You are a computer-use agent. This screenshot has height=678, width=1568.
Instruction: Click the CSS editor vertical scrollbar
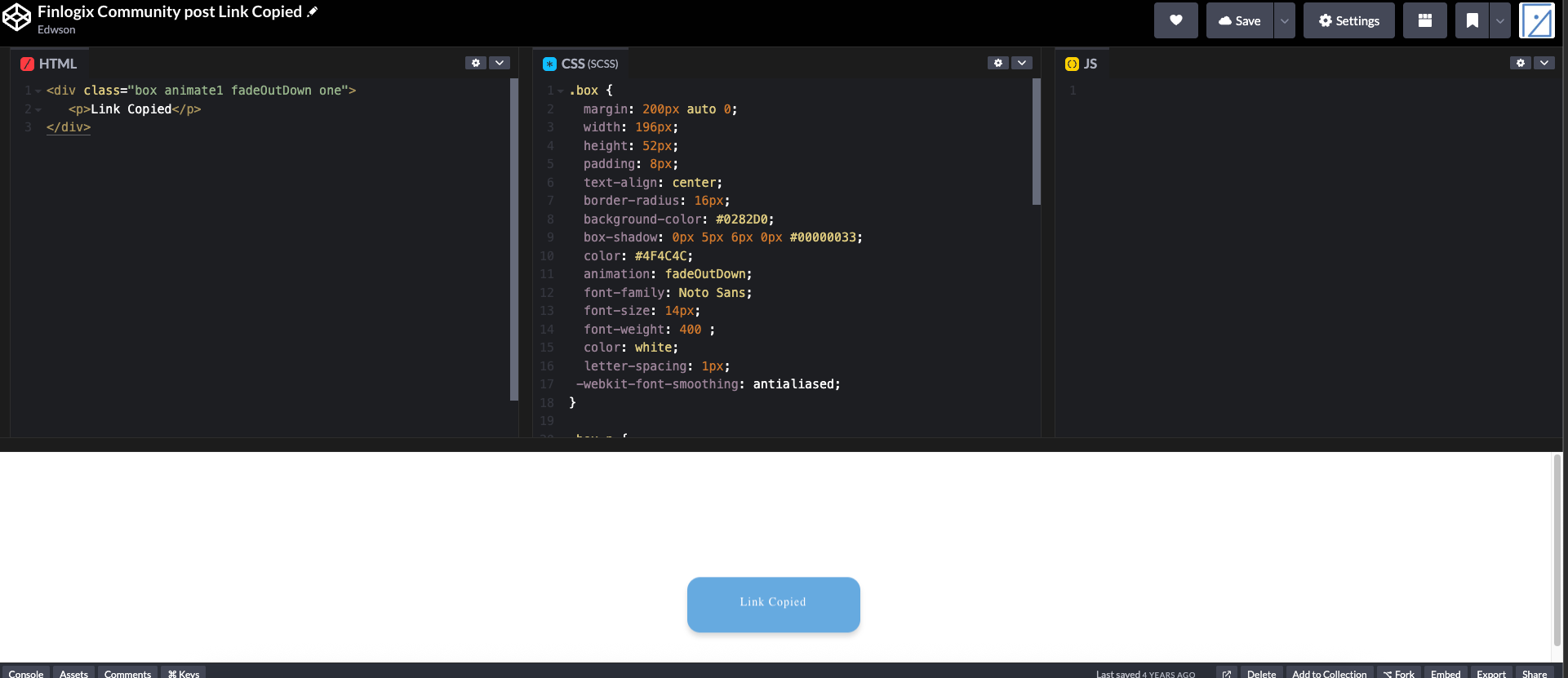click(1037, 142)
